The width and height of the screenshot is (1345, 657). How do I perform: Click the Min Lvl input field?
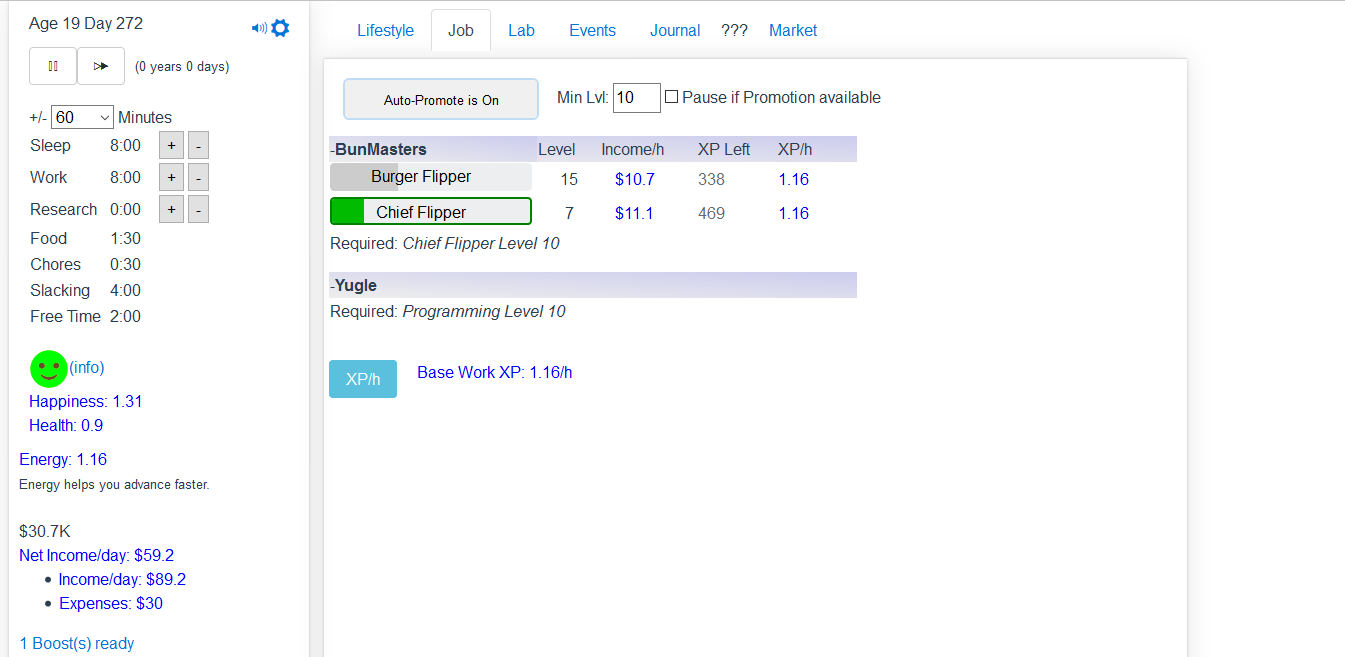[637, 98]
